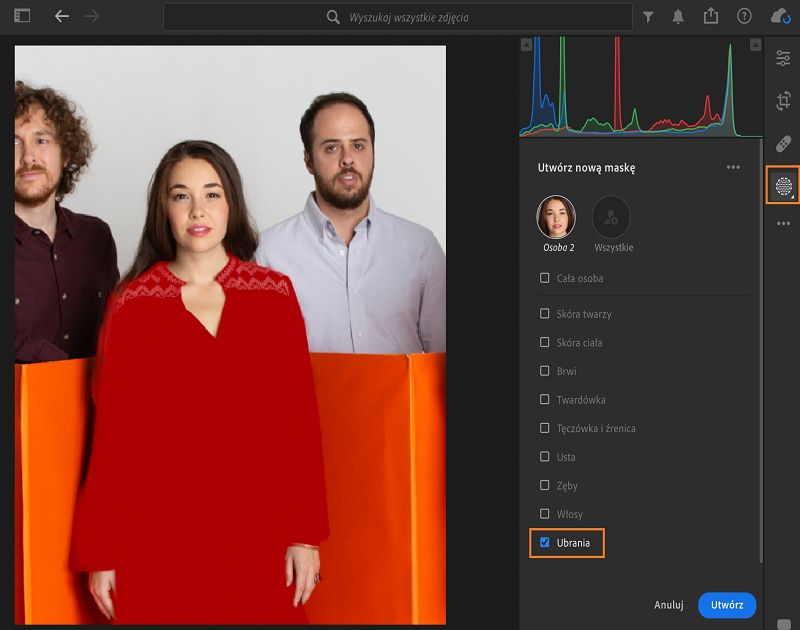Open the Edit sliders panel icon
This screenshot has height=630, width=800.
783,58
